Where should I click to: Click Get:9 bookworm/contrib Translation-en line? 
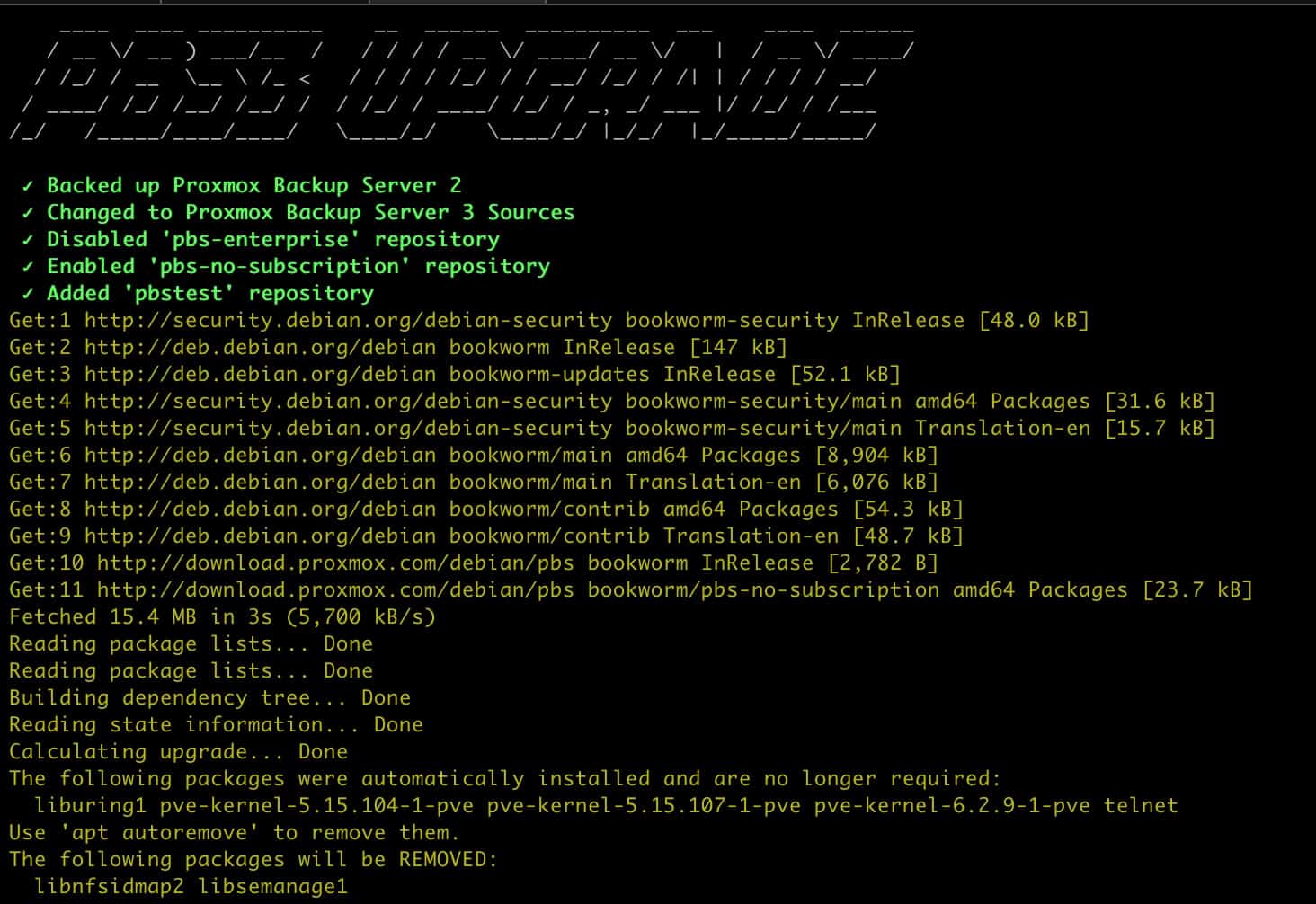click(x=486, y=536)
